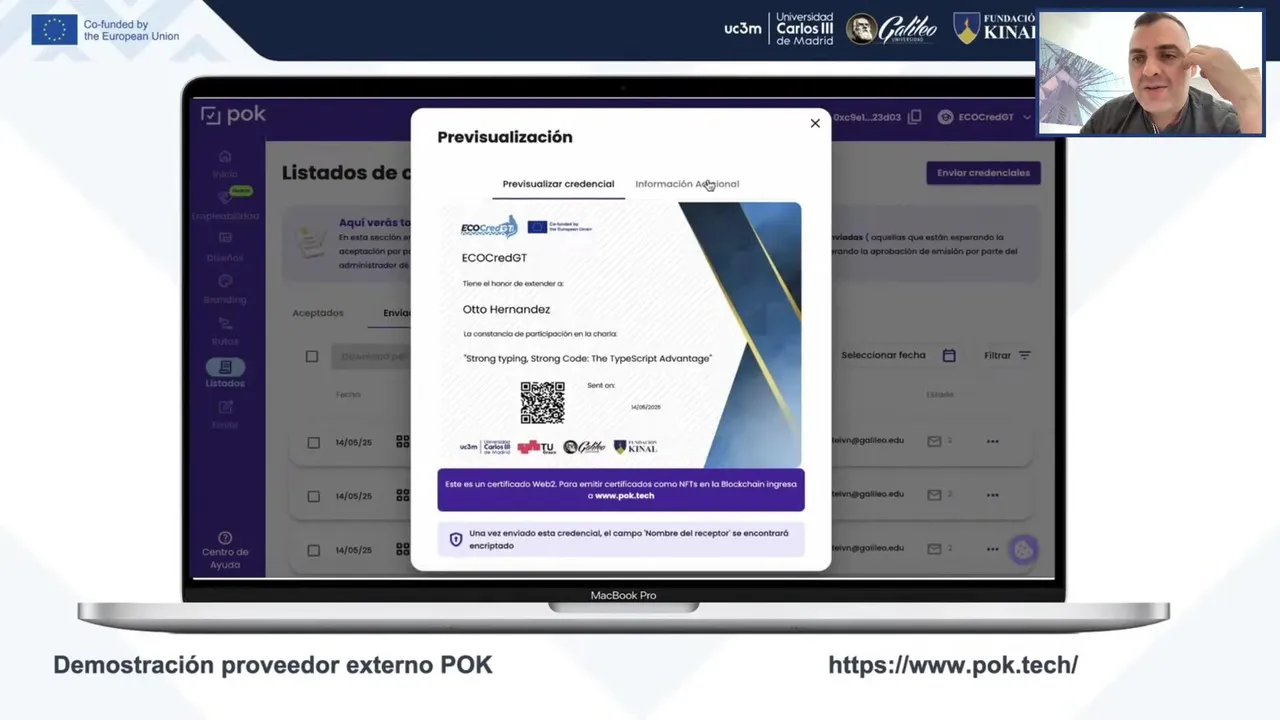Click Enviar credenciales button
The image size is (1280, 720).
tap(983, 173)
